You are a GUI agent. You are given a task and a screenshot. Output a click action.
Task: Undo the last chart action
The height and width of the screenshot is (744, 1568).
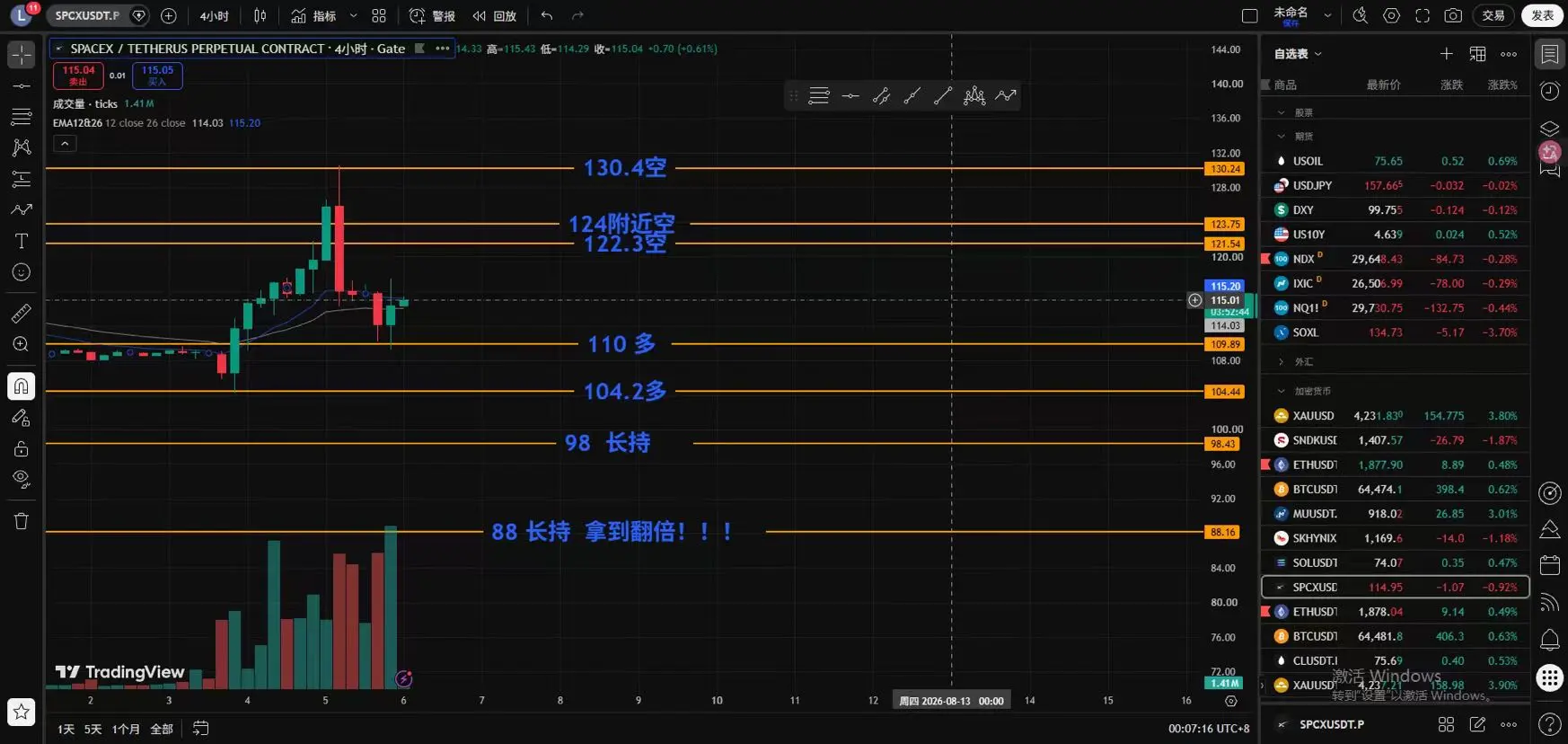coord(547,15)
